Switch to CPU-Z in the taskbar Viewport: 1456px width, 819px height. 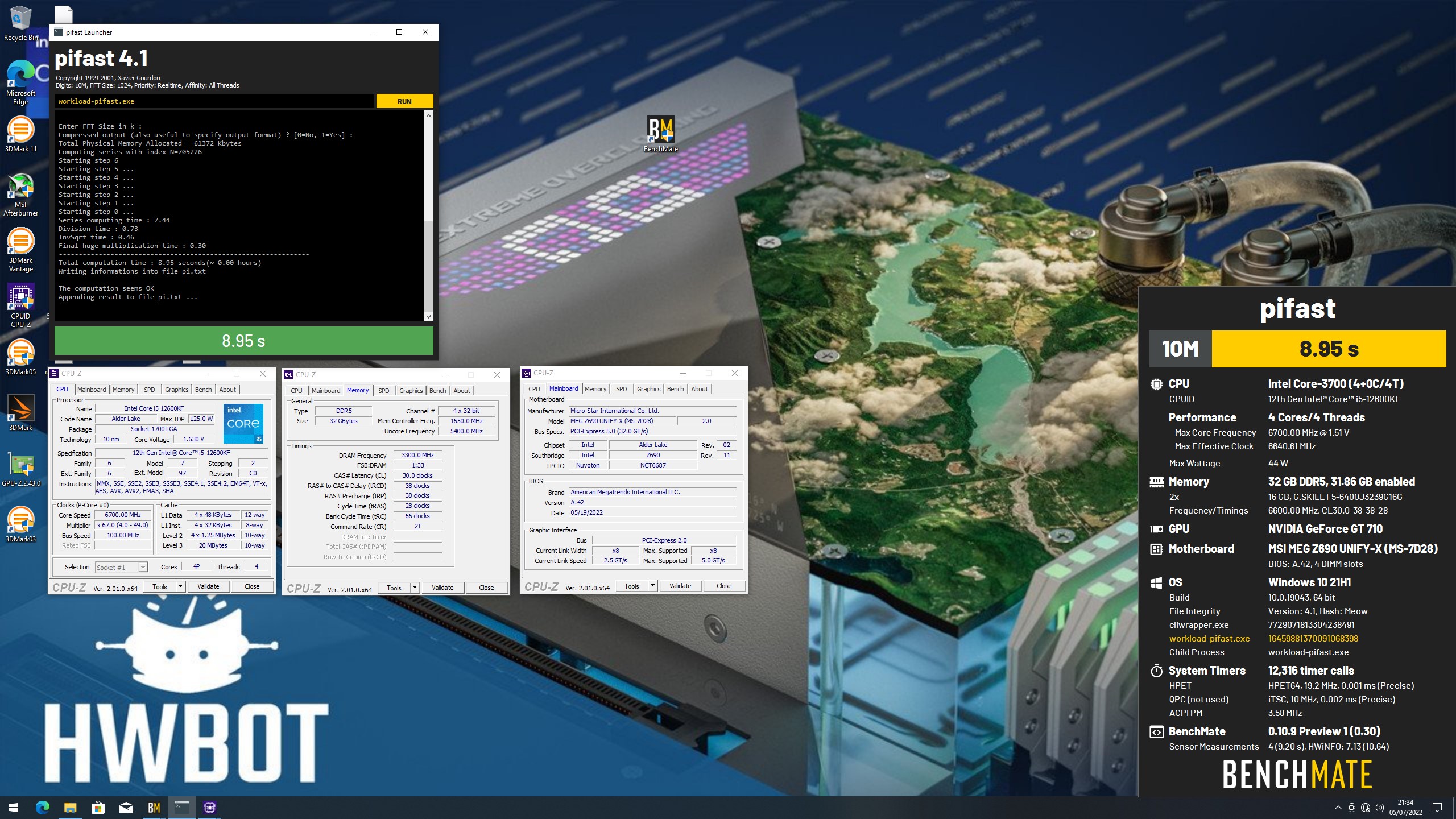coord(209,808)
